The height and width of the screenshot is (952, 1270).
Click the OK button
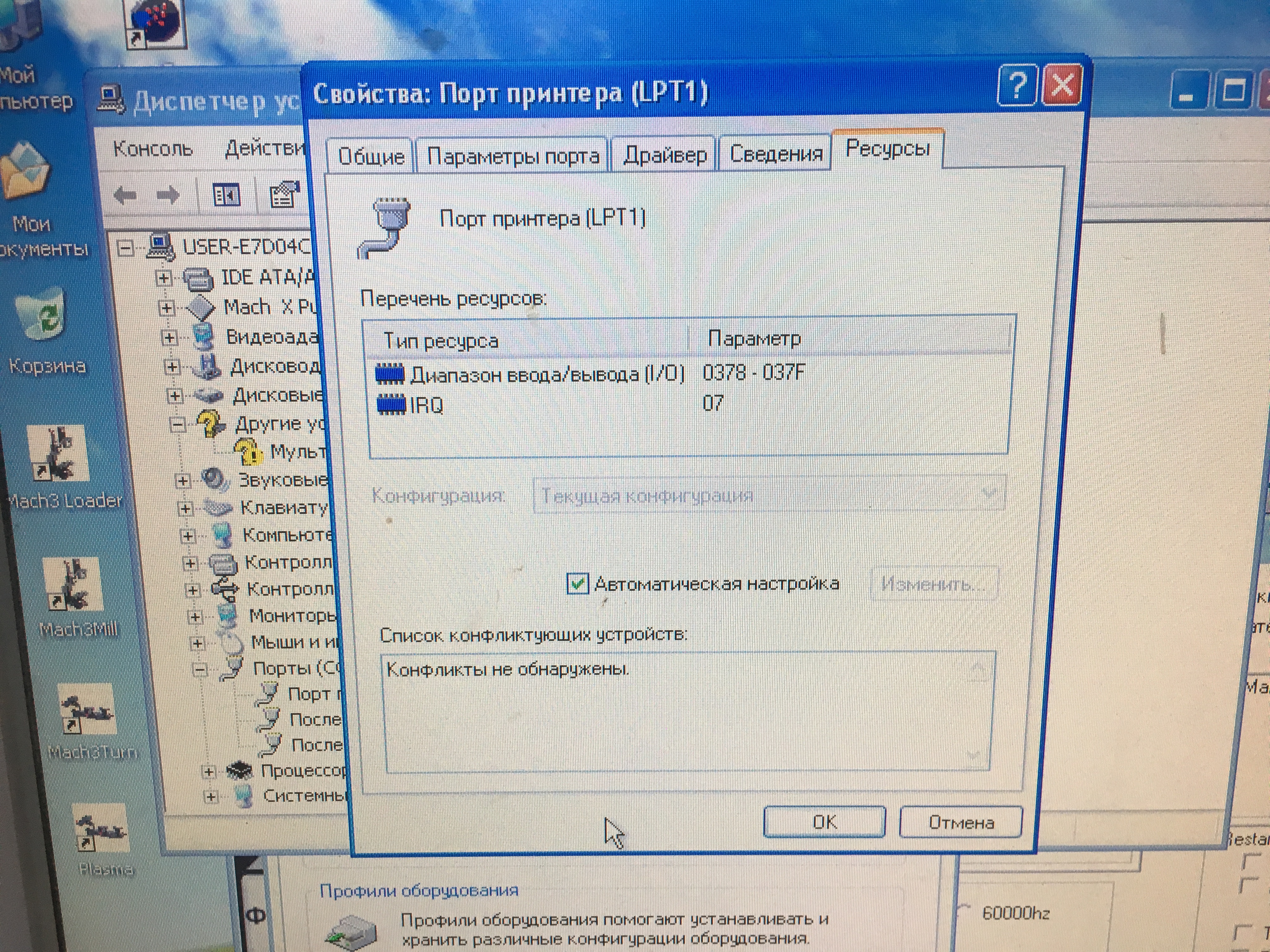point(824,822)
